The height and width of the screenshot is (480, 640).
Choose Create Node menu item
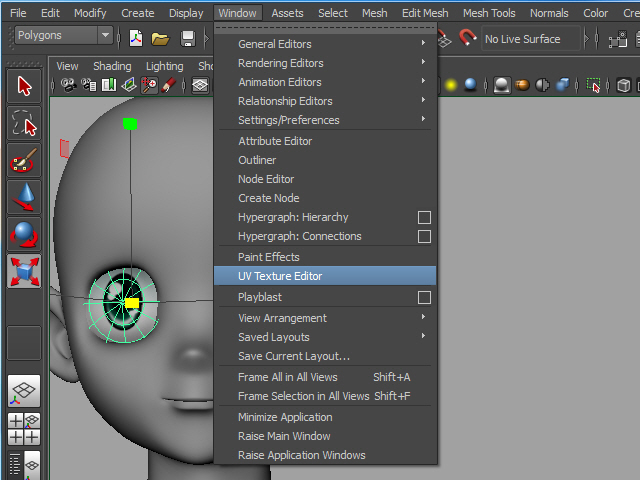325,198
